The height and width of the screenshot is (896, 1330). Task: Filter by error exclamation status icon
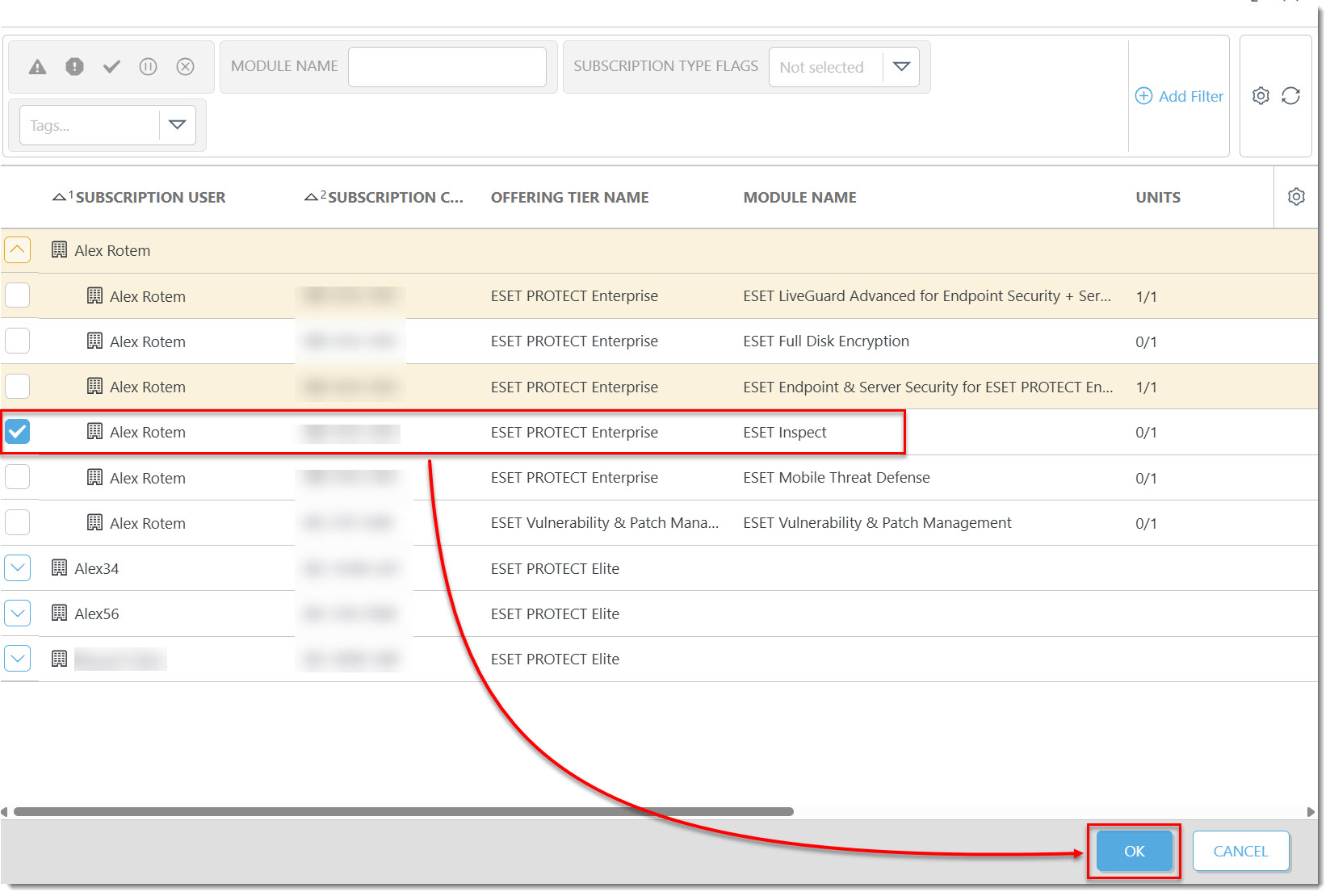(74, 67)
